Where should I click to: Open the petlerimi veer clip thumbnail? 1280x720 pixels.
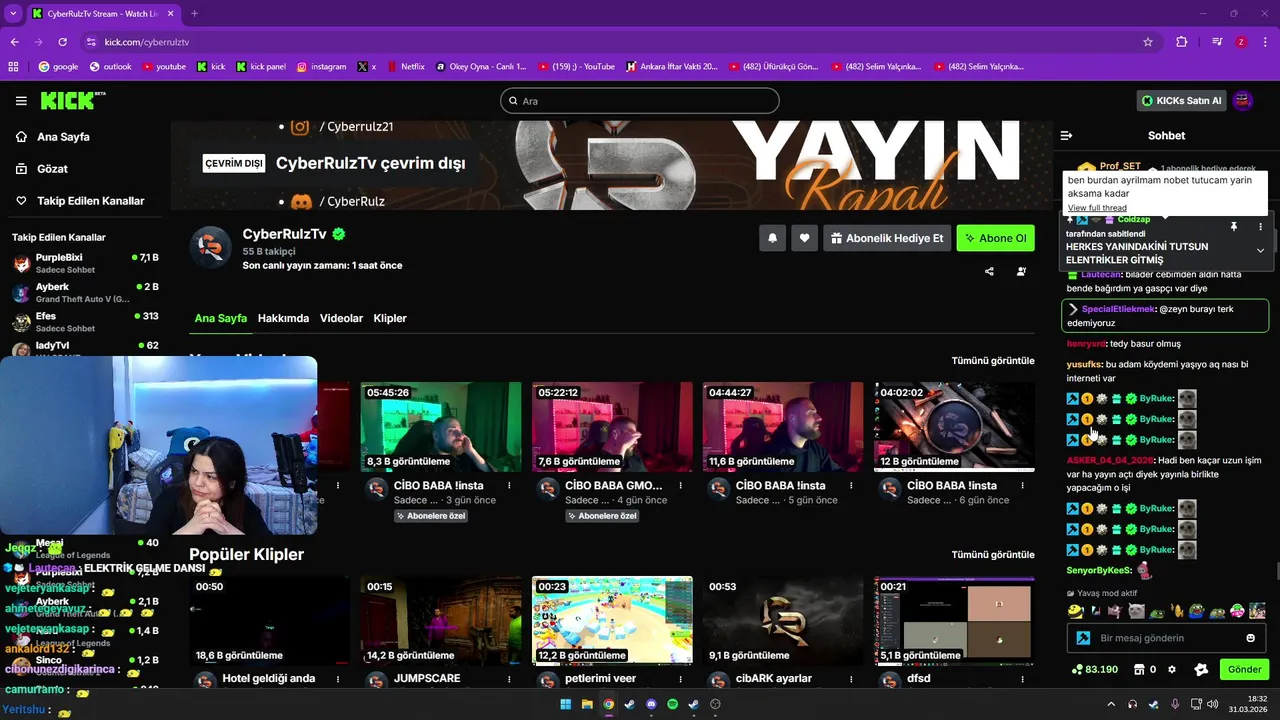click(x=612, y=620)
